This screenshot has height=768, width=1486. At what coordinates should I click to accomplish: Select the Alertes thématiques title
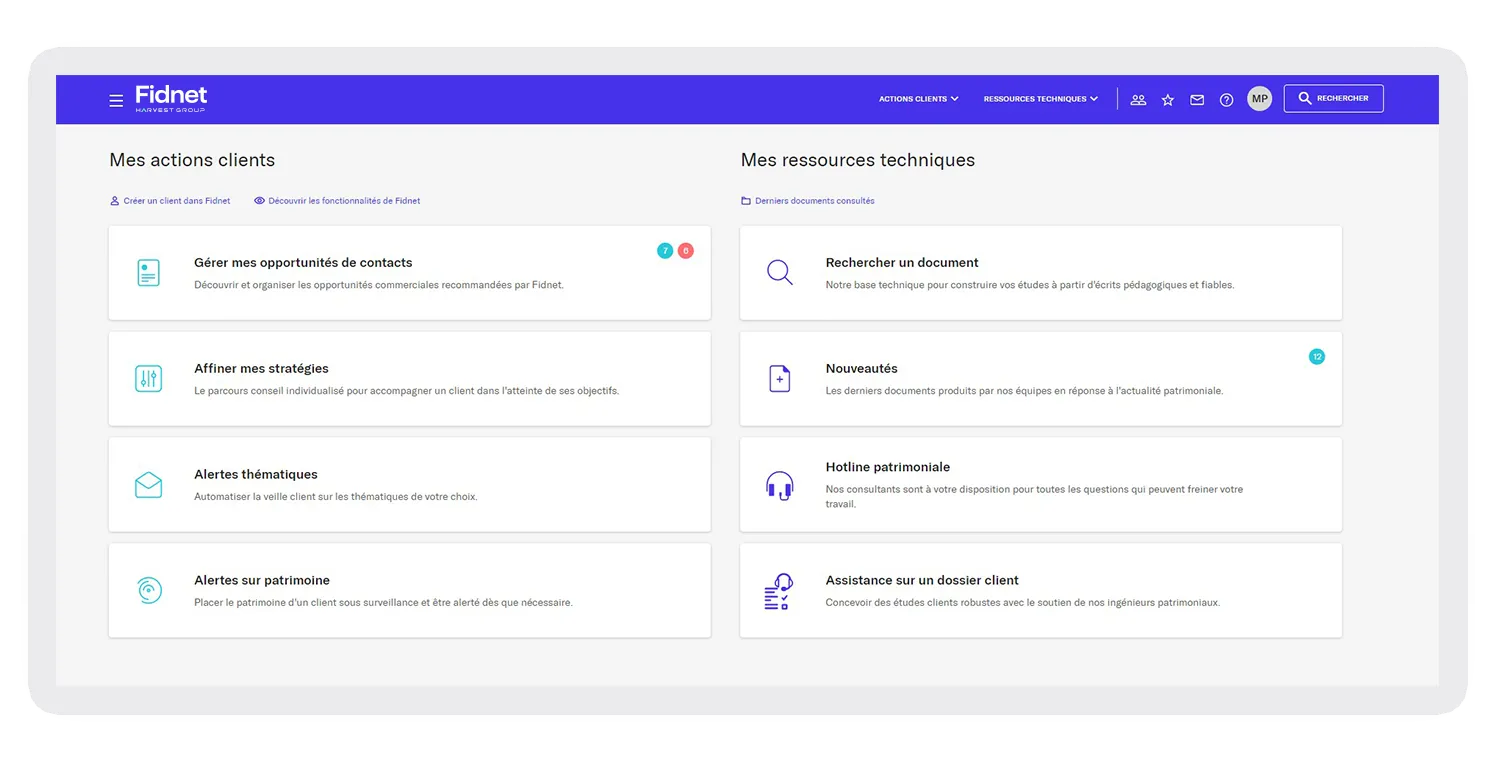[x=256, y=475]
